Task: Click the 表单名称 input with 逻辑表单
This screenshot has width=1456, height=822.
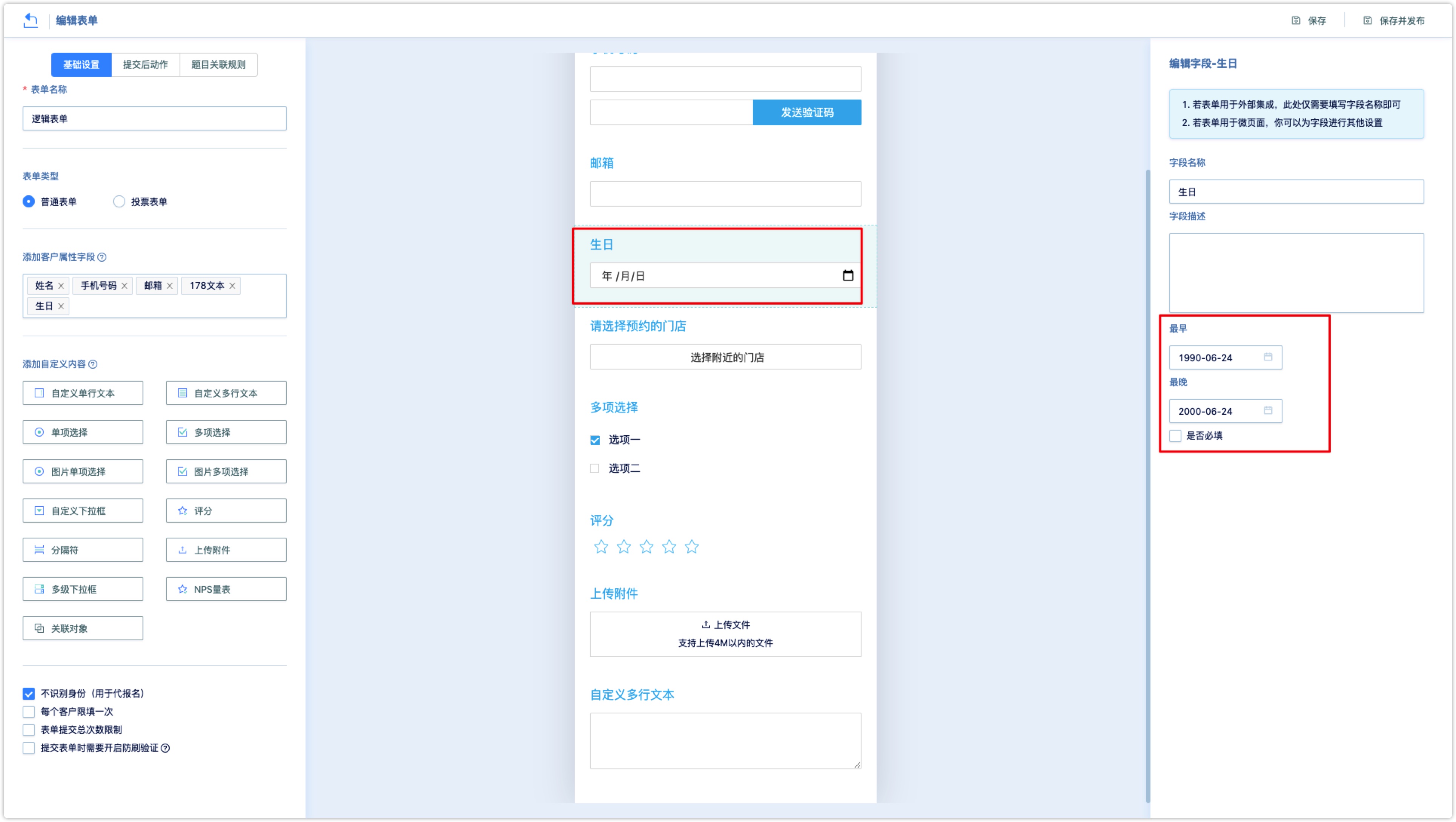Action: click(154, 118)
